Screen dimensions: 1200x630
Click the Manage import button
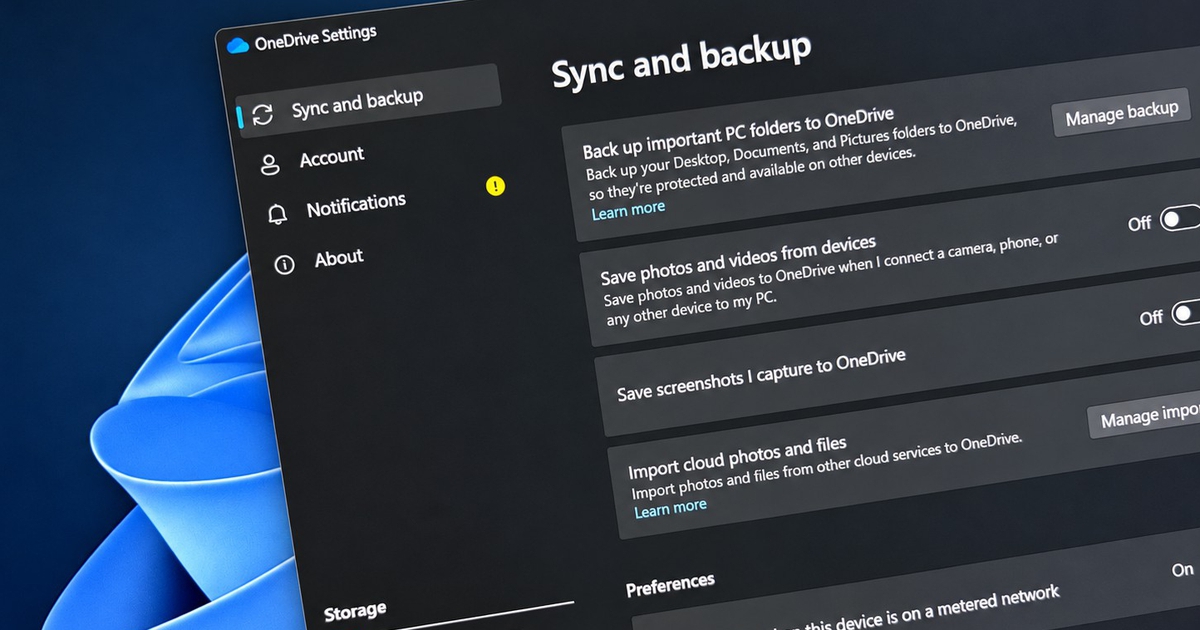(1146, 415)
